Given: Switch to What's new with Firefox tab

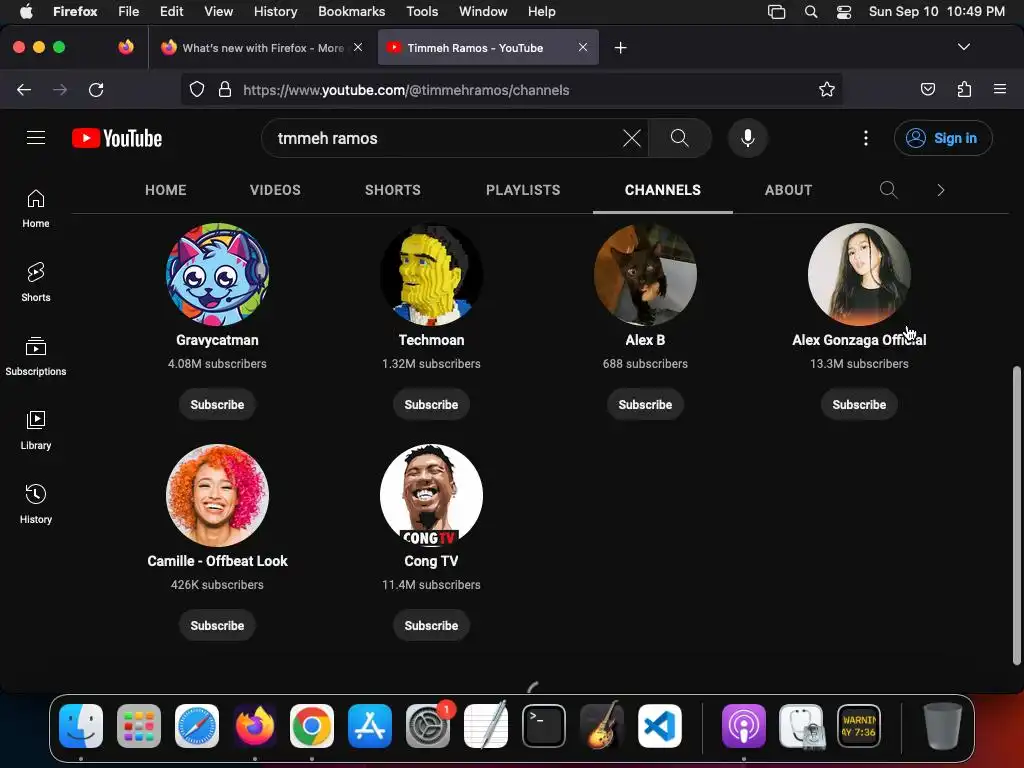Looking at the screenshot, I should coord(262,48).
